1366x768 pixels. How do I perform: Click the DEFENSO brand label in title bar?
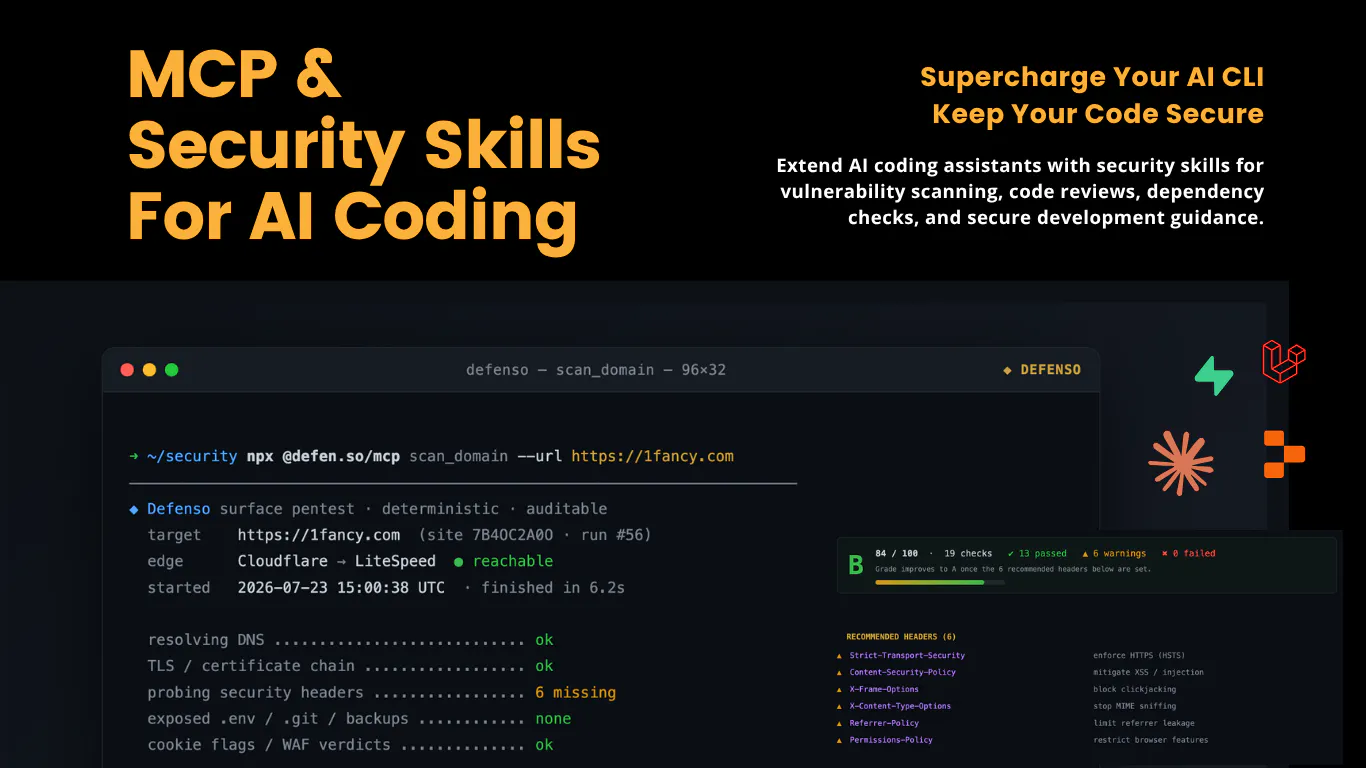(x=1050, y=370)
